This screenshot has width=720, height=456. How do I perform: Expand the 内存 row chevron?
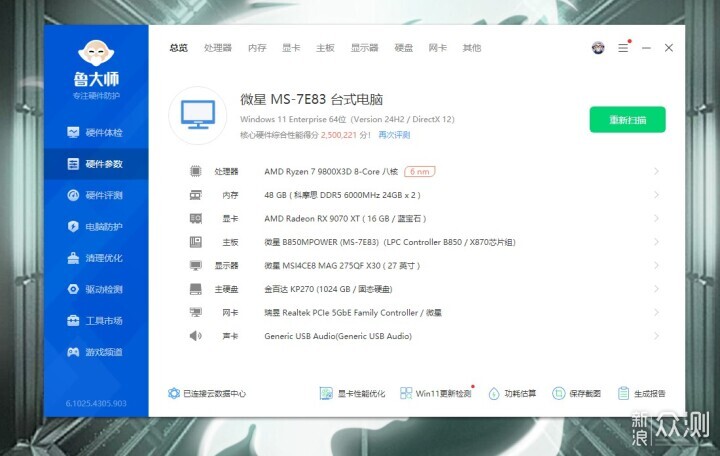pyautogui.click(x=657, y=195)
